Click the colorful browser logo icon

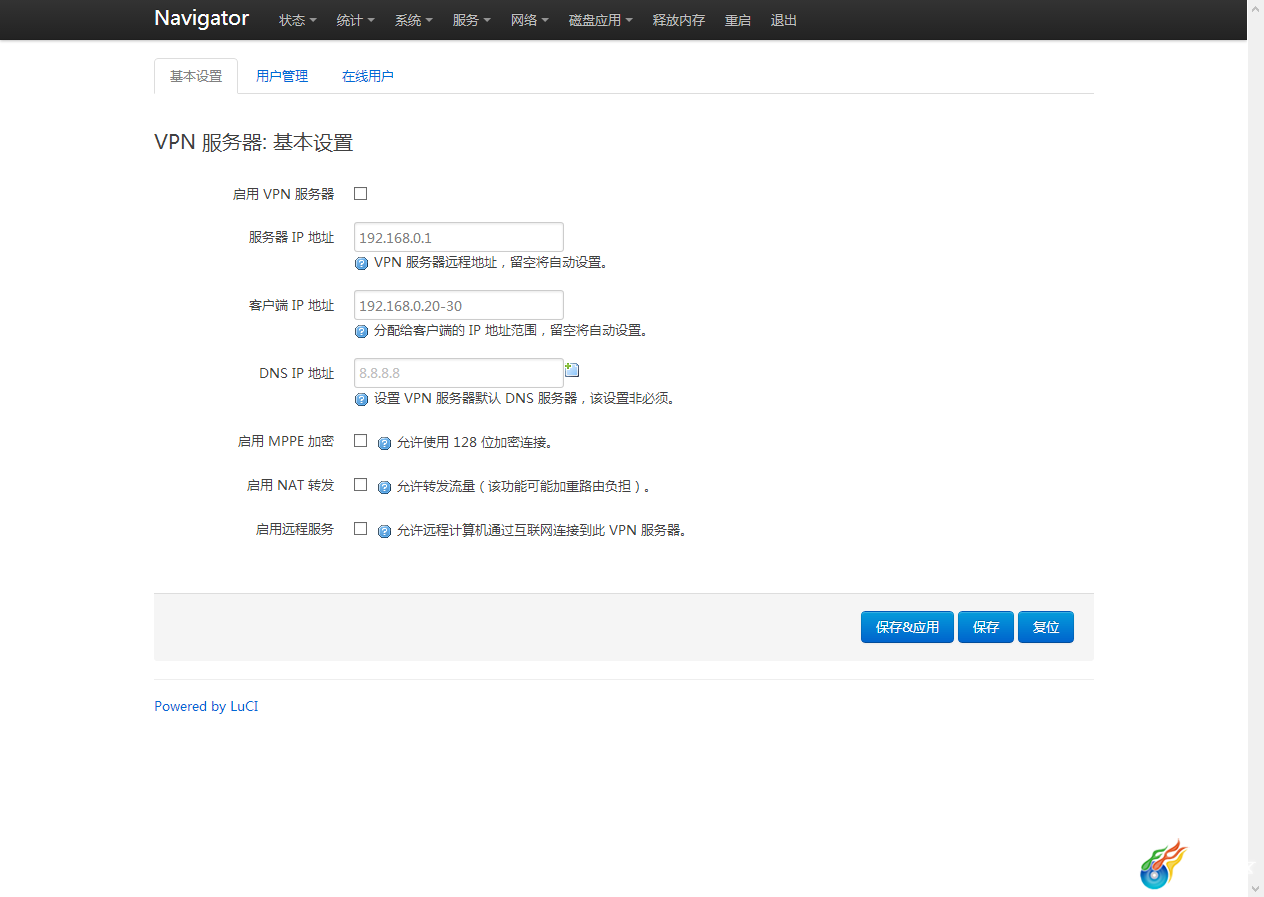1163,865
